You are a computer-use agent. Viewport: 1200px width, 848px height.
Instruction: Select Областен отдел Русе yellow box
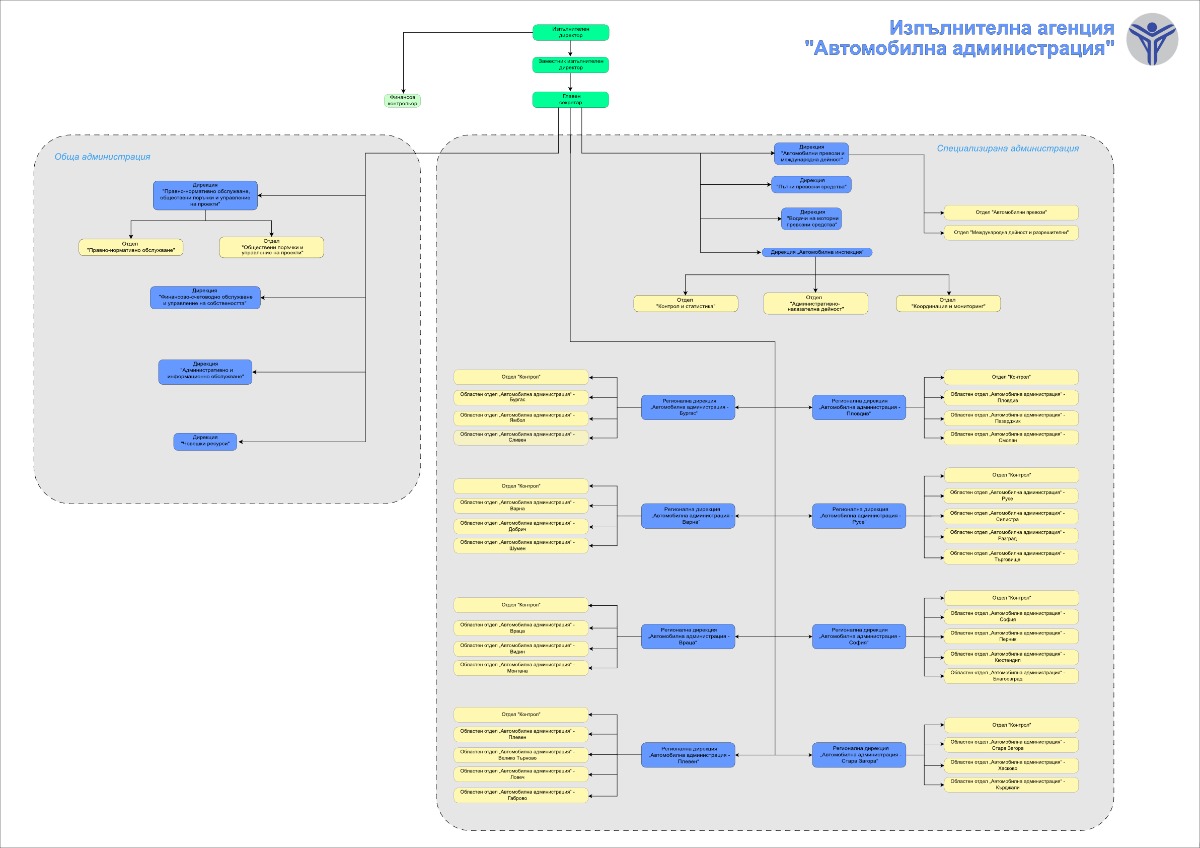click(x=1012, y=496)
